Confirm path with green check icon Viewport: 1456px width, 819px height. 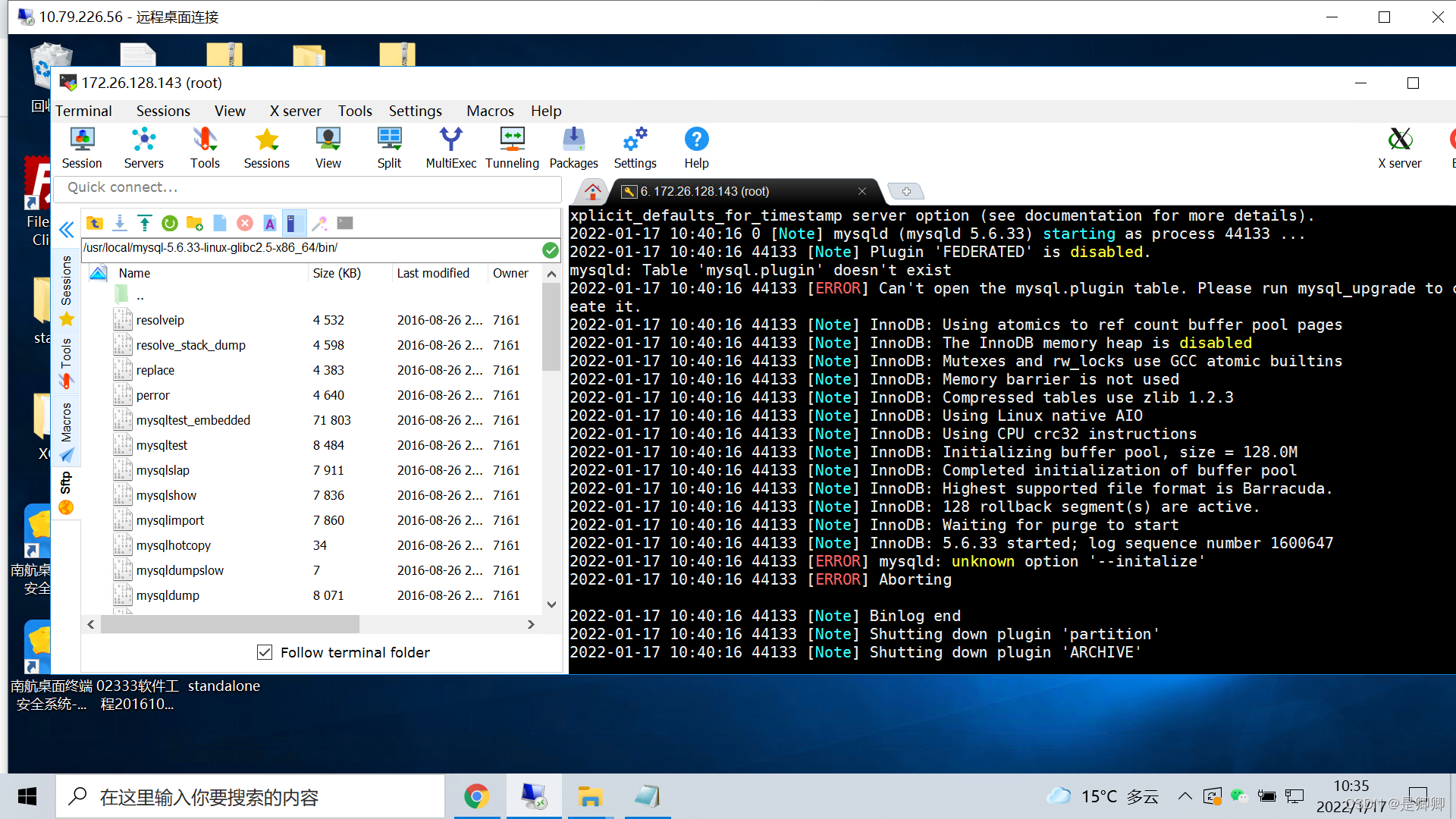(551, 249)
